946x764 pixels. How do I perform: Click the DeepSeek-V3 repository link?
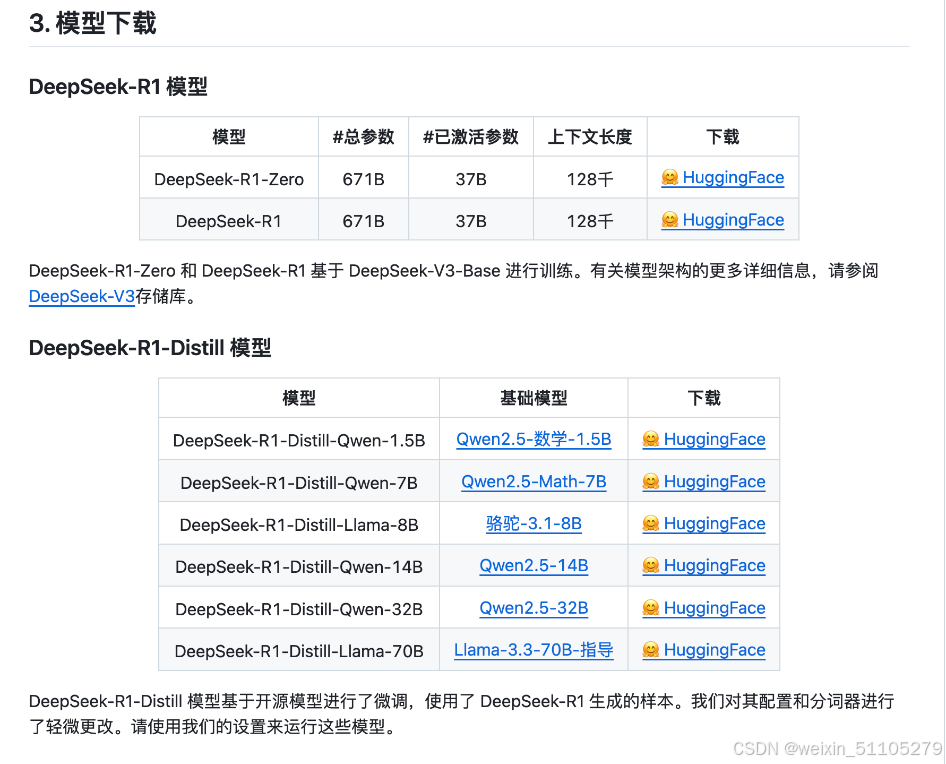tap(82, 296)
